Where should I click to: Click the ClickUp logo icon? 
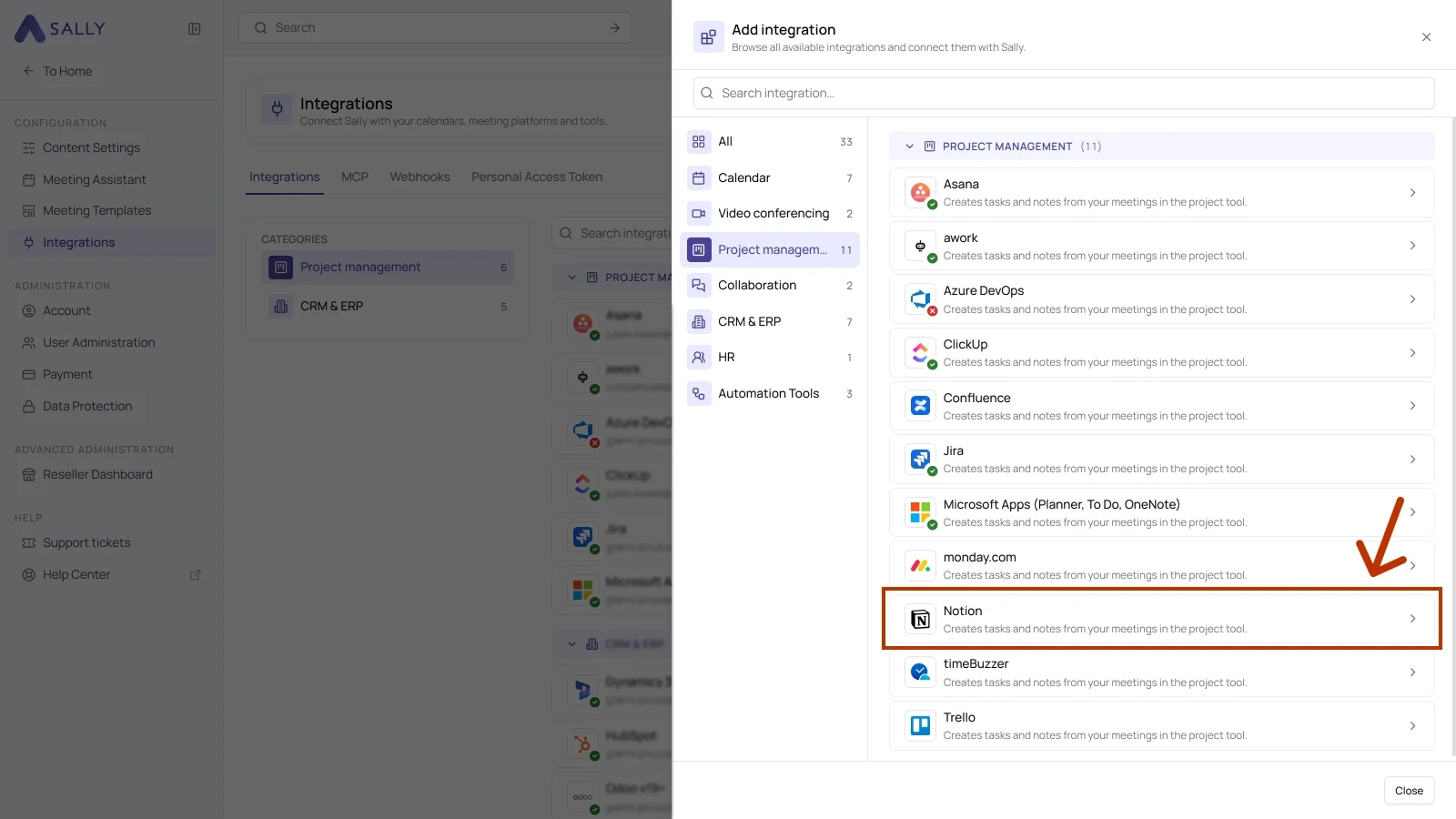920,353
